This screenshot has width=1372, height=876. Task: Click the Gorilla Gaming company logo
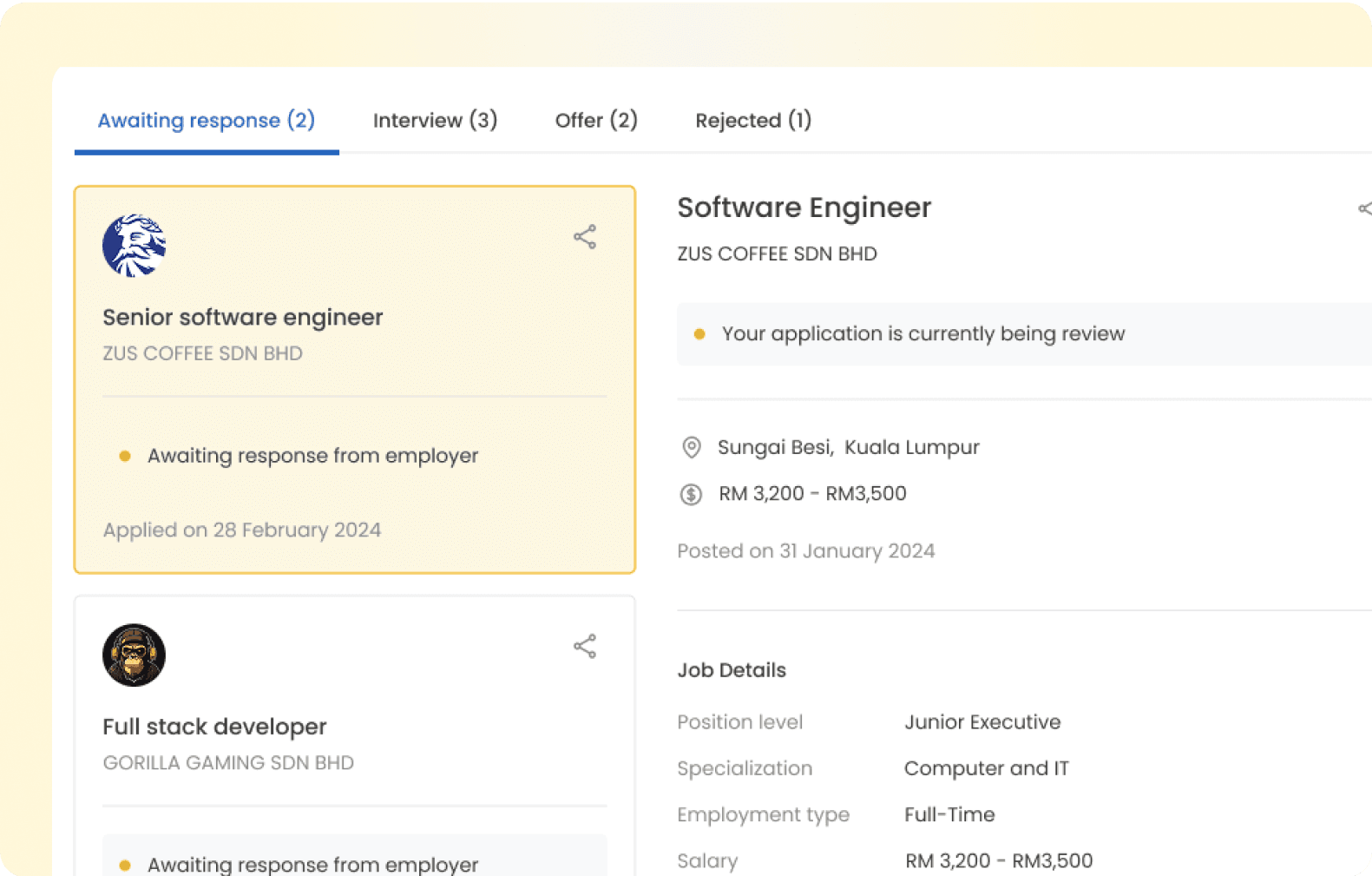134,655
